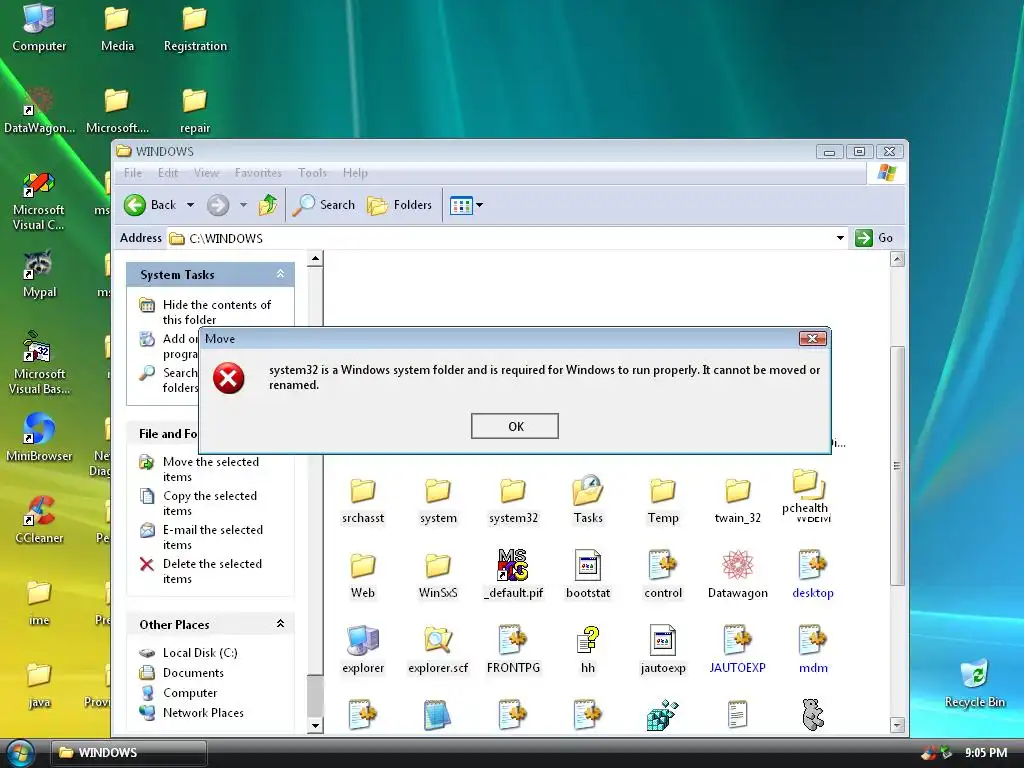Select the FRONTPG file

point(513,650)
